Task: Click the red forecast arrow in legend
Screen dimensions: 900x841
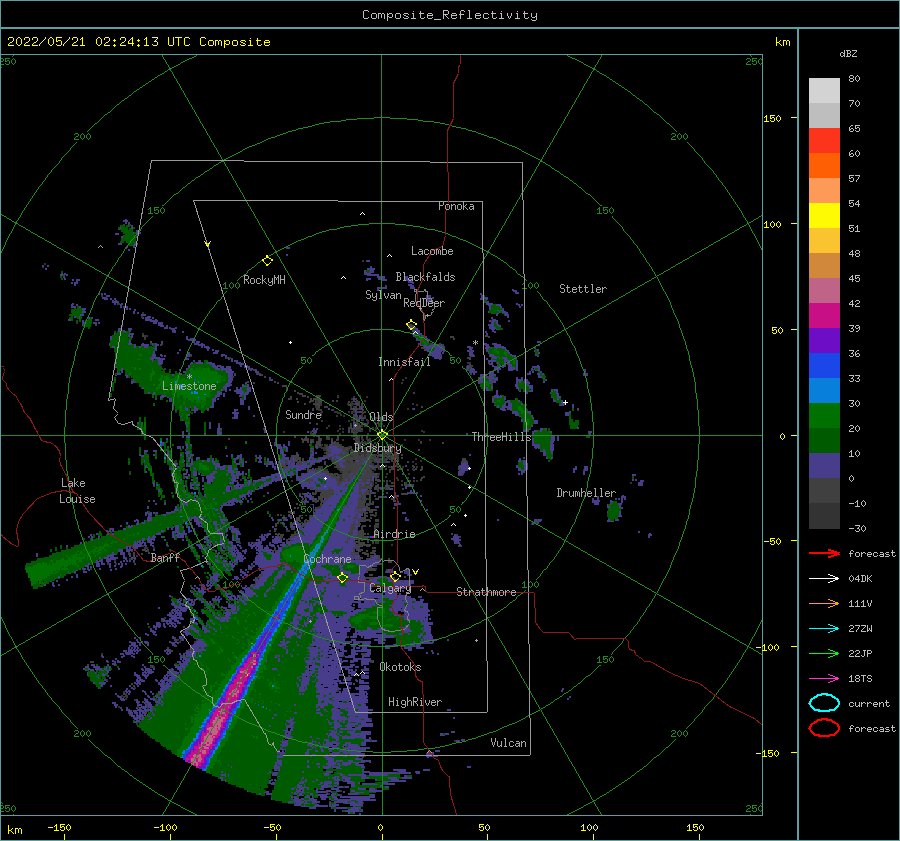Action: (x=824, y=553)
